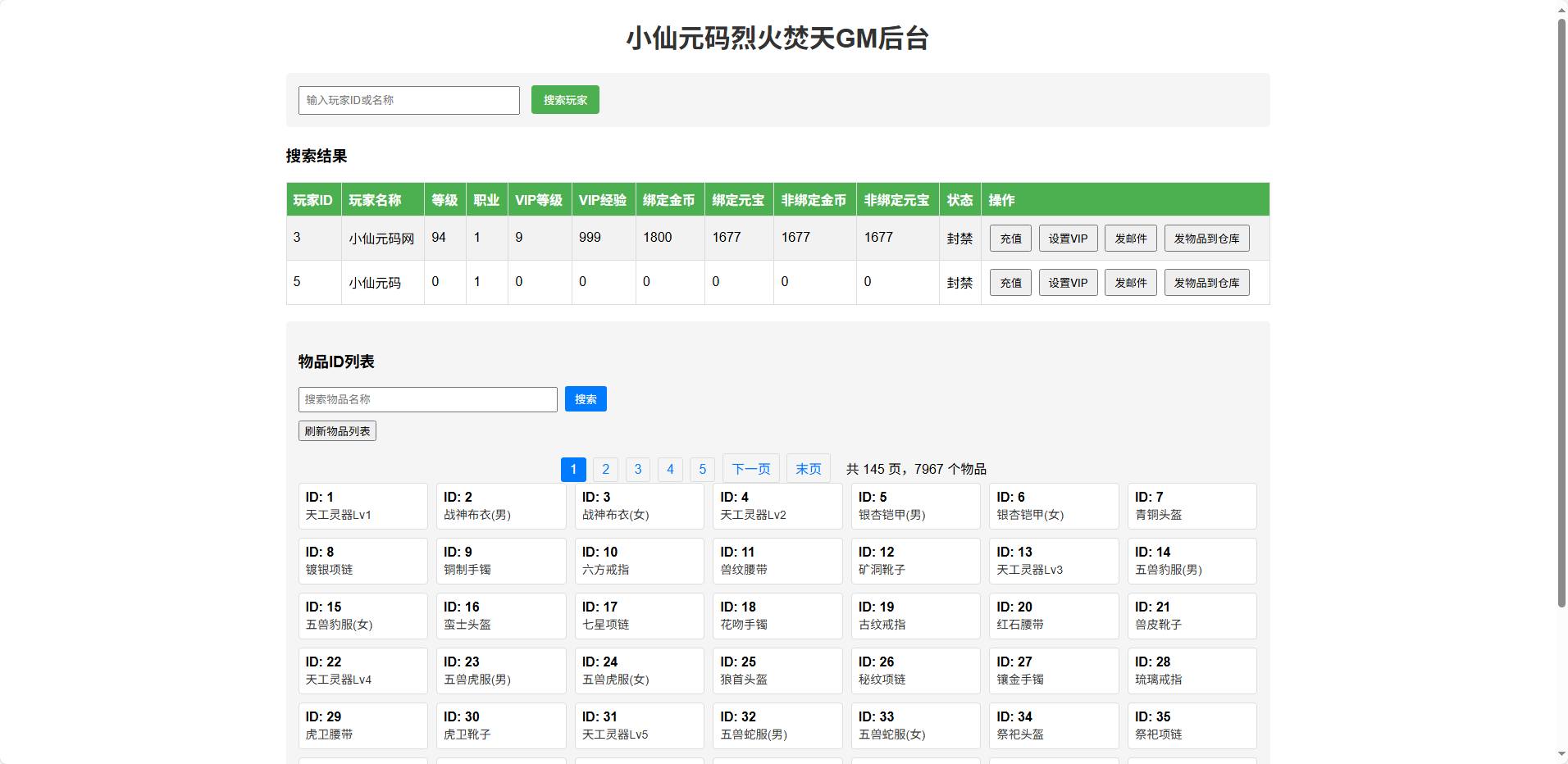Select item card ID: 14 五兽豹服(男)
This screenshot has height=764, width=1568.
(x=1192, y=561)
